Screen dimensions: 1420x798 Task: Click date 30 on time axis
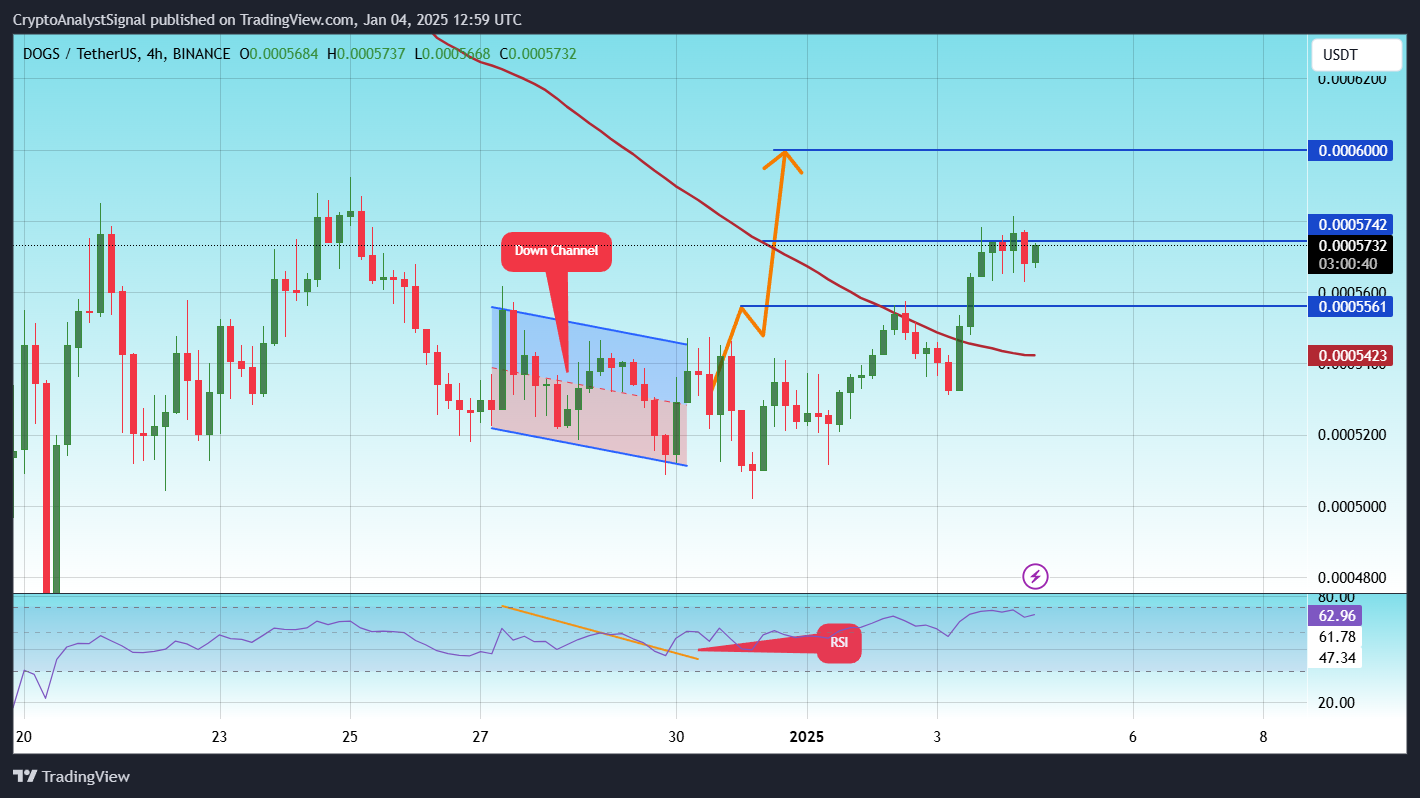tap(676, 737)
